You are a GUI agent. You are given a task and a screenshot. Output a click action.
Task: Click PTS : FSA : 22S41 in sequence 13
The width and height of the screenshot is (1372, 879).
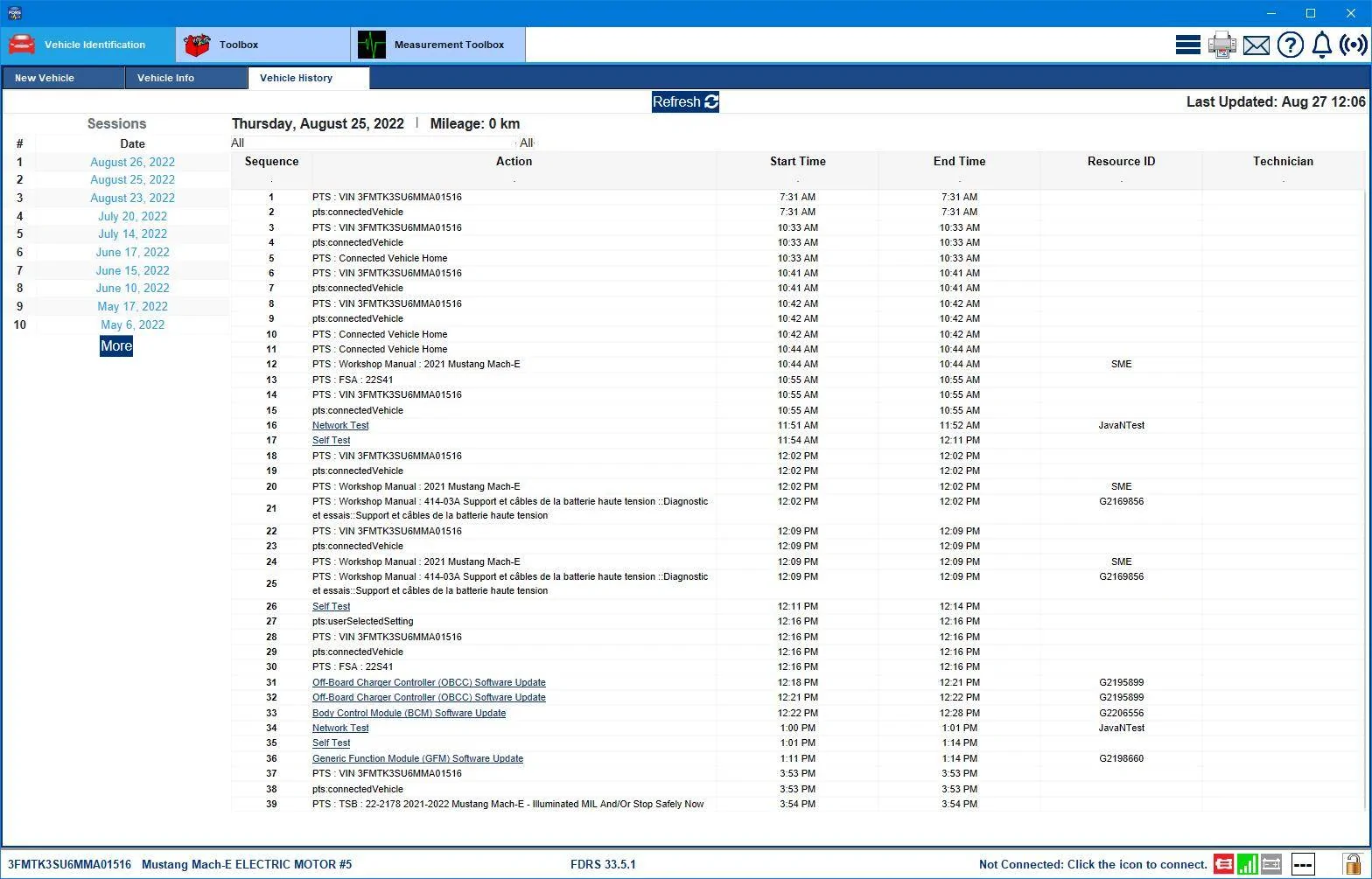tap(353, 380)
